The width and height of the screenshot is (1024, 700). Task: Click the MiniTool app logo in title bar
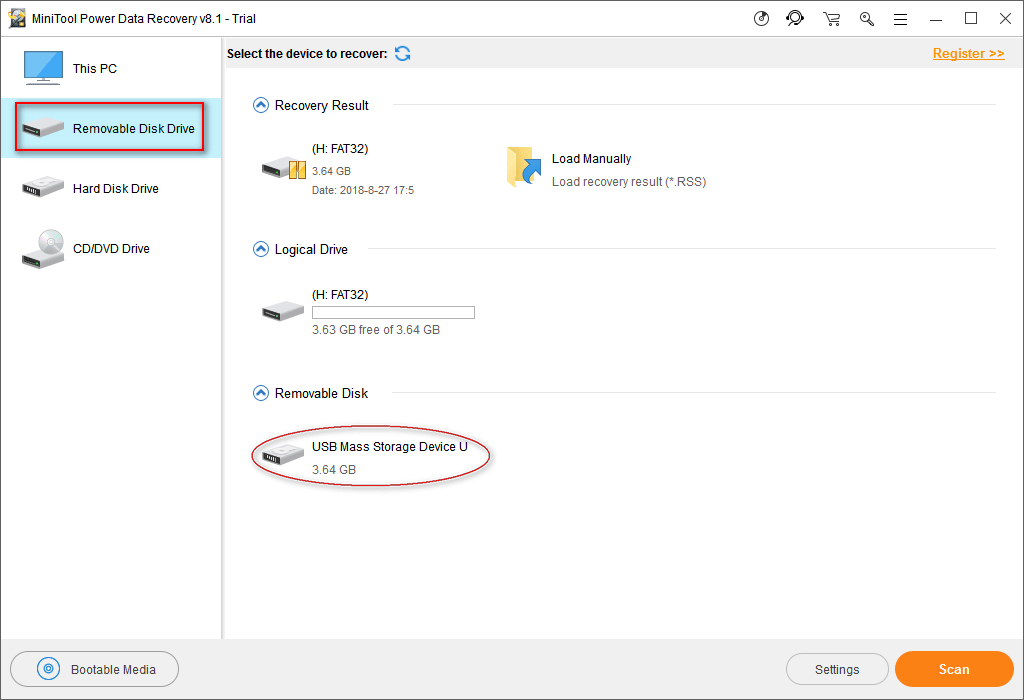(x=17, y=18)
